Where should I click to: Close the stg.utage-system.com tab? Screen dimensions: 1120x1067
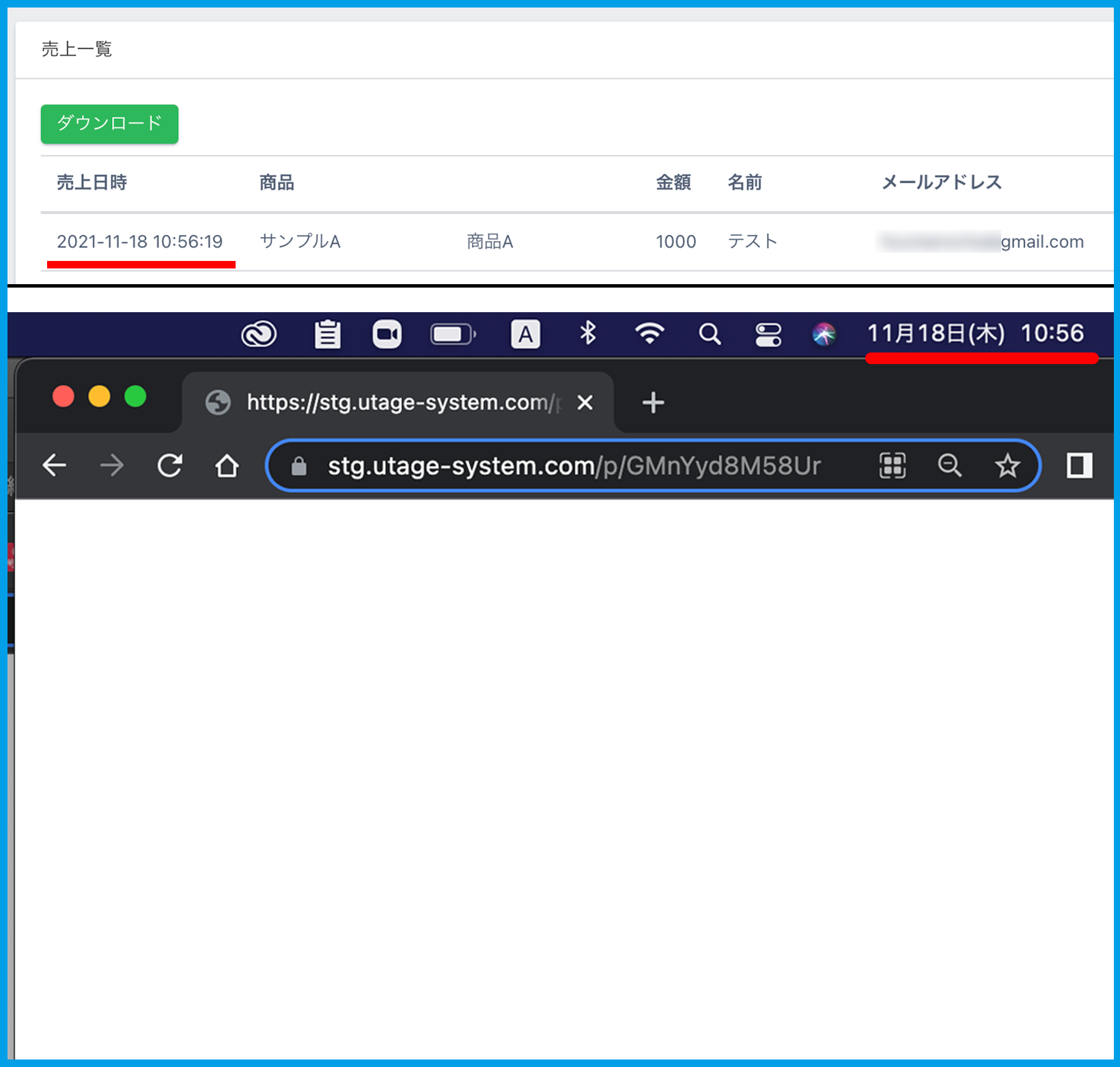[585, 402]
